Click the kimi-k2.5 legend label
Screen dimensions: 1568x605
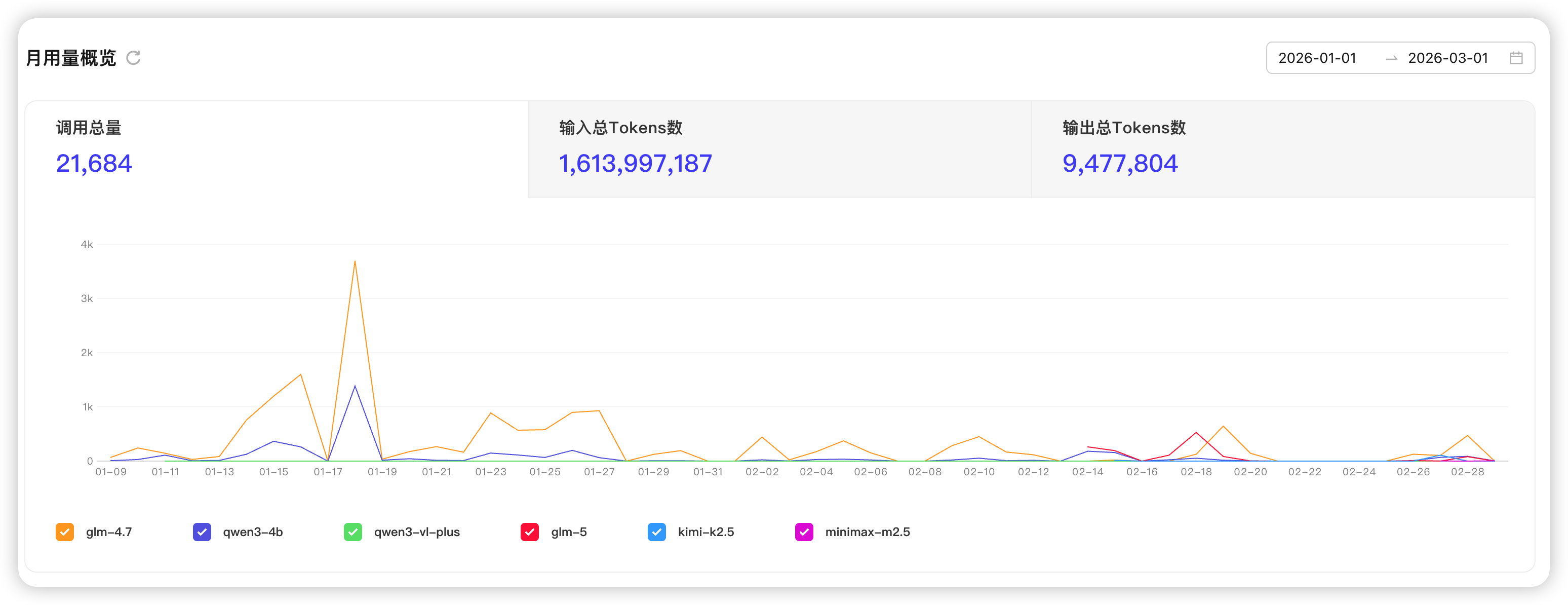tap(705, 532)
